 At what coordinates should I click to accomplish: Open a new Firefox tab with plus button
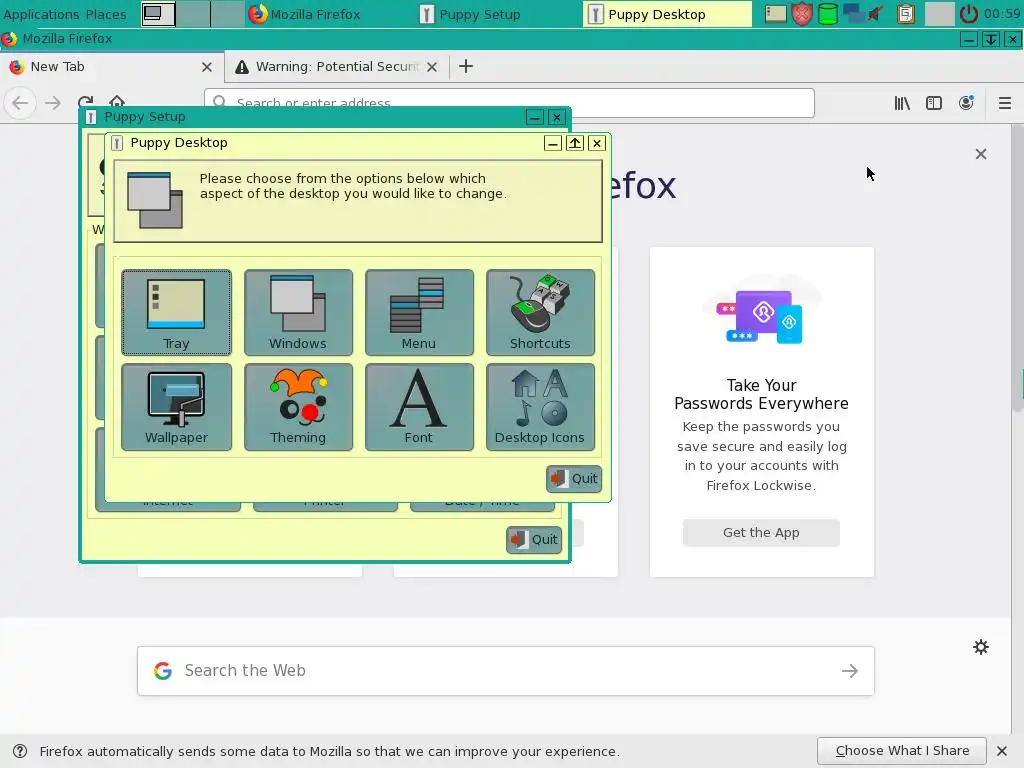(466, 66)
